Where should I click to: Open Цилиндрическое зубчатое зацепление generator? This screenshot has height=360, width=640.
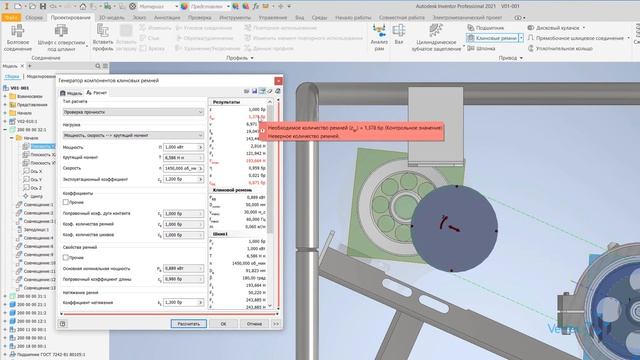pos(436,37)
